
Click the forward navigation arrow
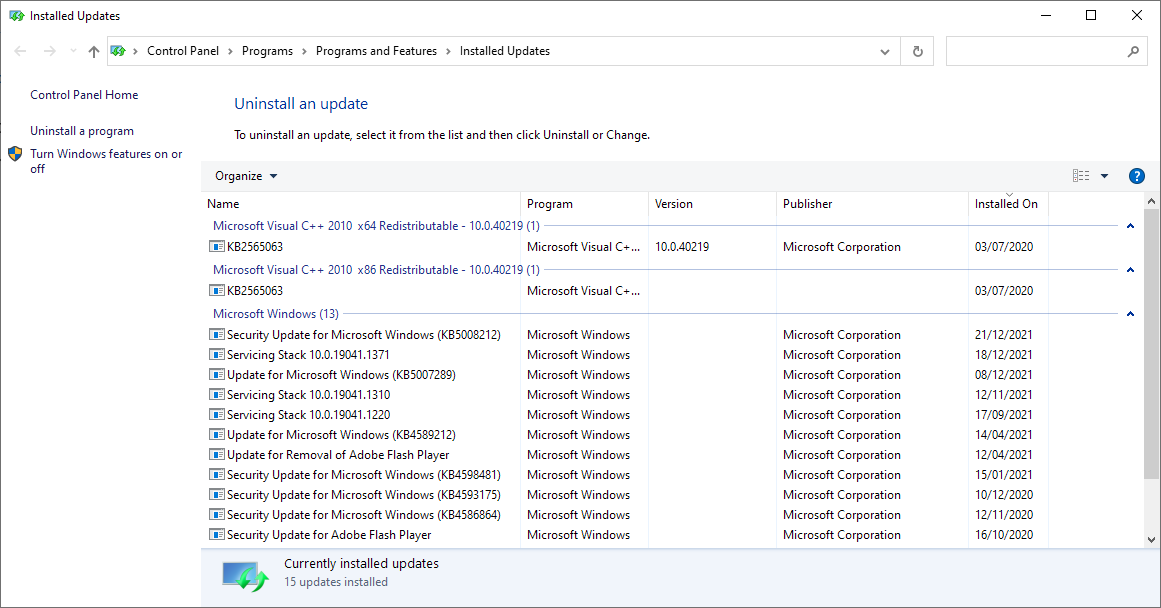tap(50, 51)
